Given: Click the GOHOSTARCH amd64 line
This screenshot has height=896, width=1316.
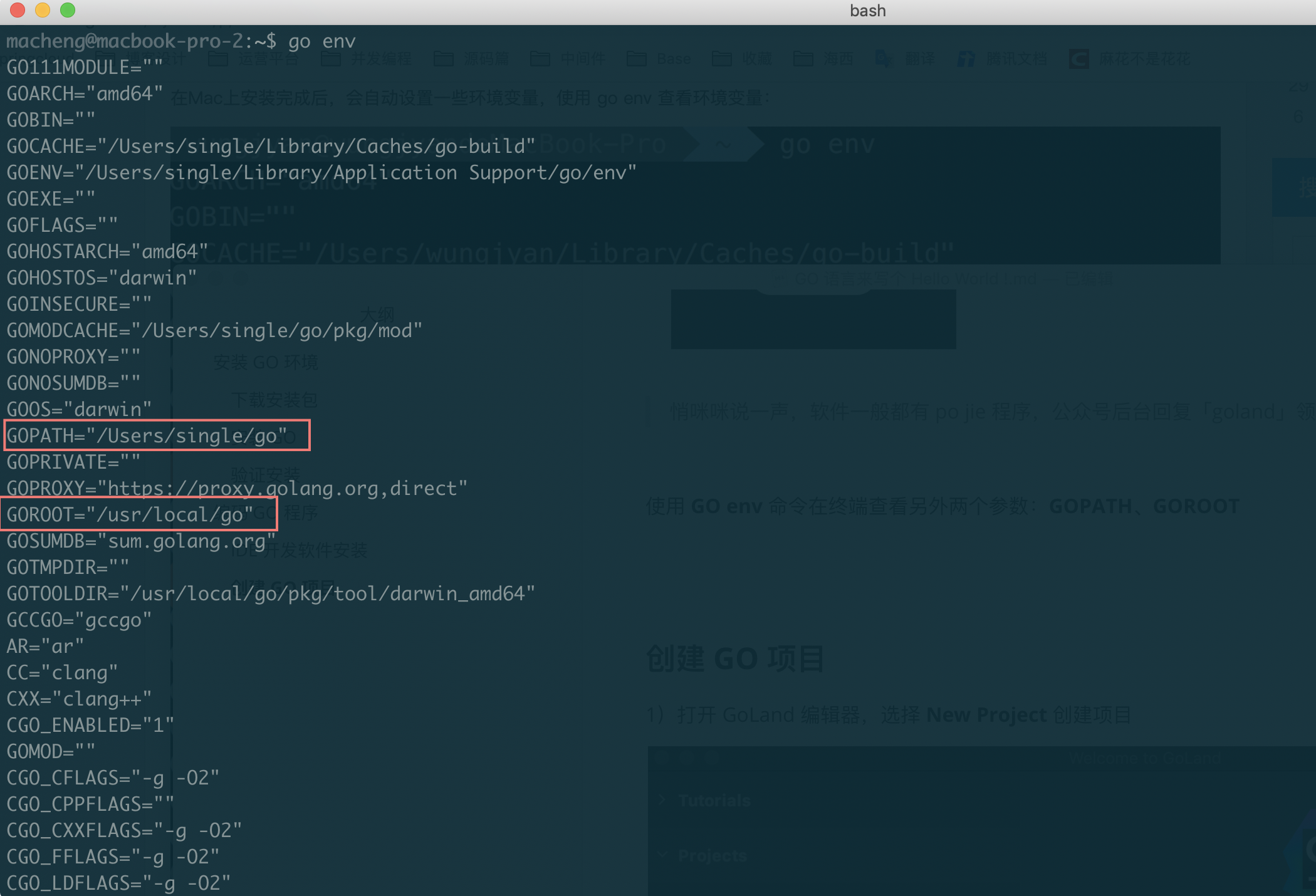Looking at the screenshot, I should click(107, 251).
